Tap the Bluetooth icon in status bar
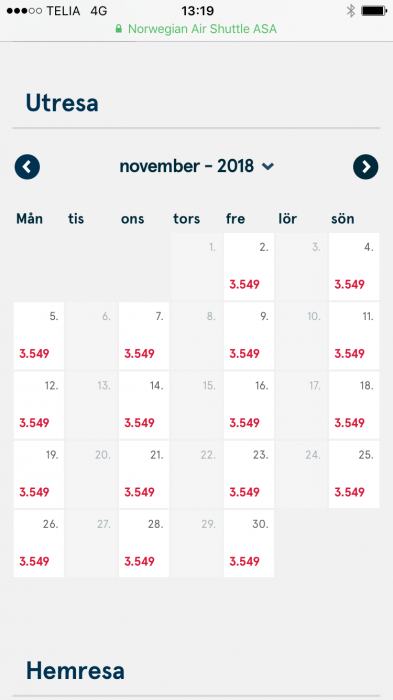Screen dimensions: 393x700 (351, 11)
